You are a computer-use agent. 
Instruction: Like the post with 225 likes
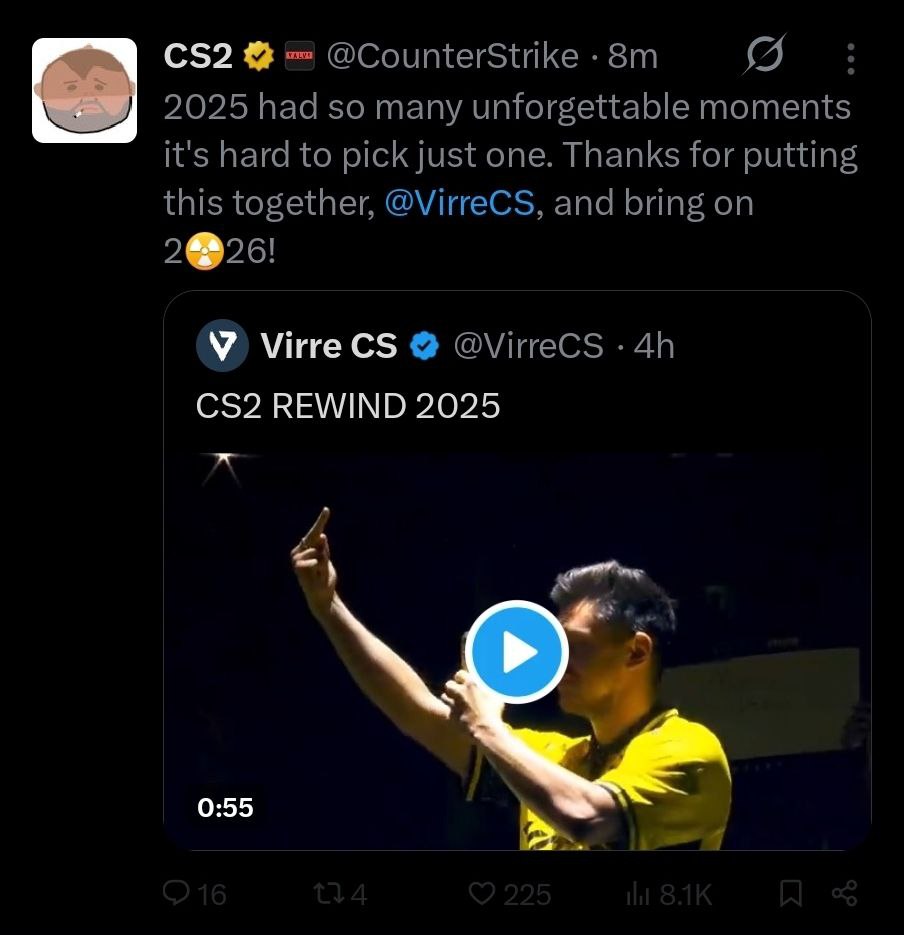(x=509, y=893)
